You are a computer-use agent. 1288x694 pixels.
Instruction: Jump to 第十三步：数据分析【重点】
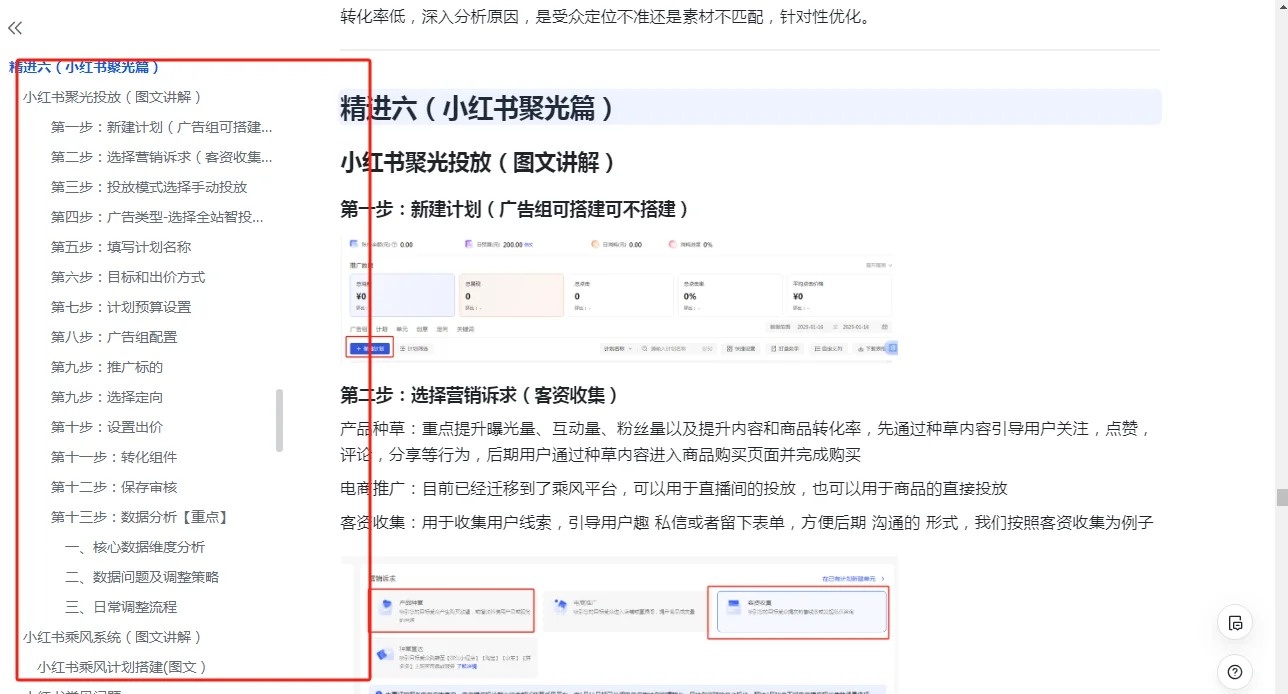pyautogui.click(x=140, y=517)
